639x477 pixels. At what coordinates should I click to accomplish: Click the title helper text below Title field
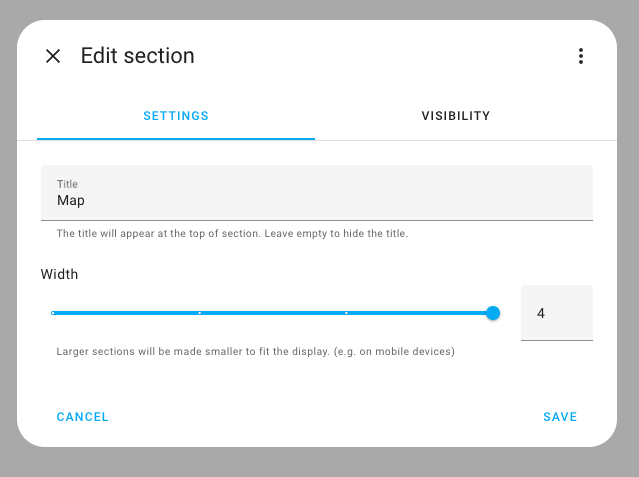pos(232,234)
